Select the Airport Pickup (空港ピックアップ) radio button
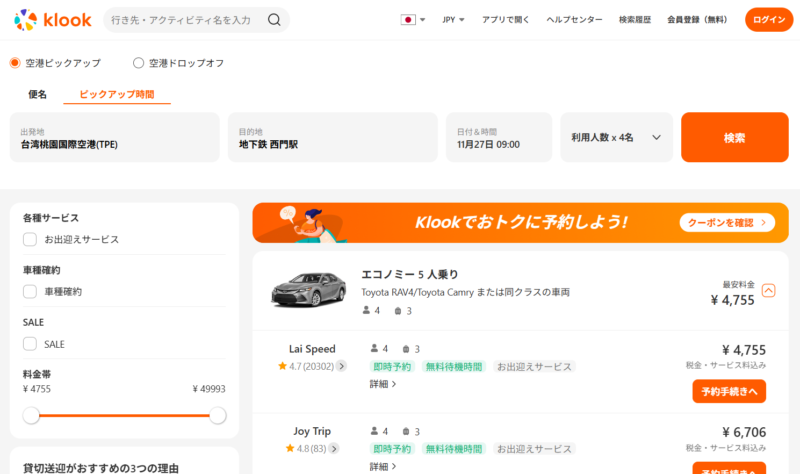Image resolution: width=800 pixels, height=474 pixels. [15, 63]
